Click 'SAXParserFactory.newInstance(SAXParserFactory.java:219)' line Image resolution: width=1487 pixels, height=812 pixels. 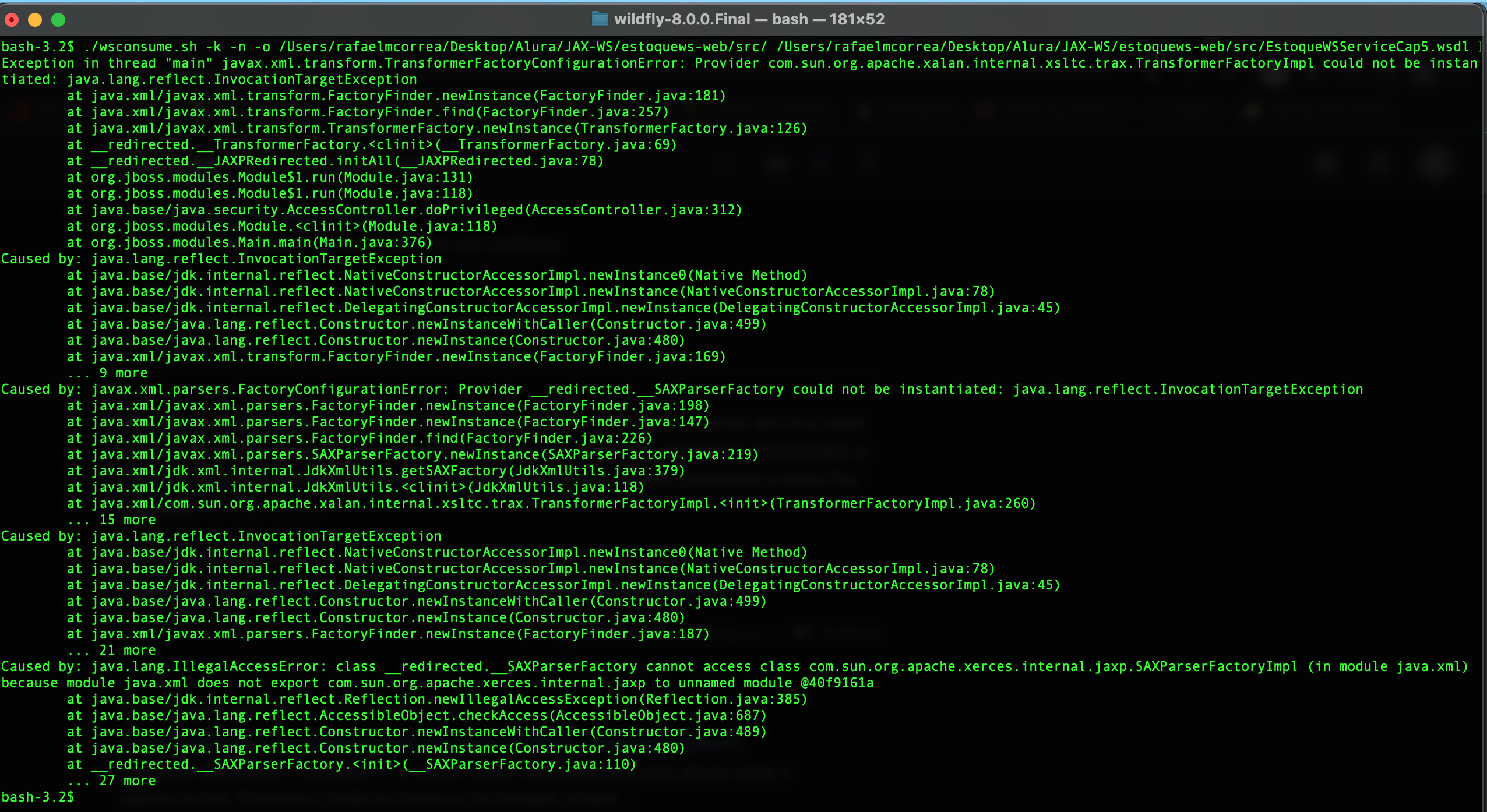413,454
